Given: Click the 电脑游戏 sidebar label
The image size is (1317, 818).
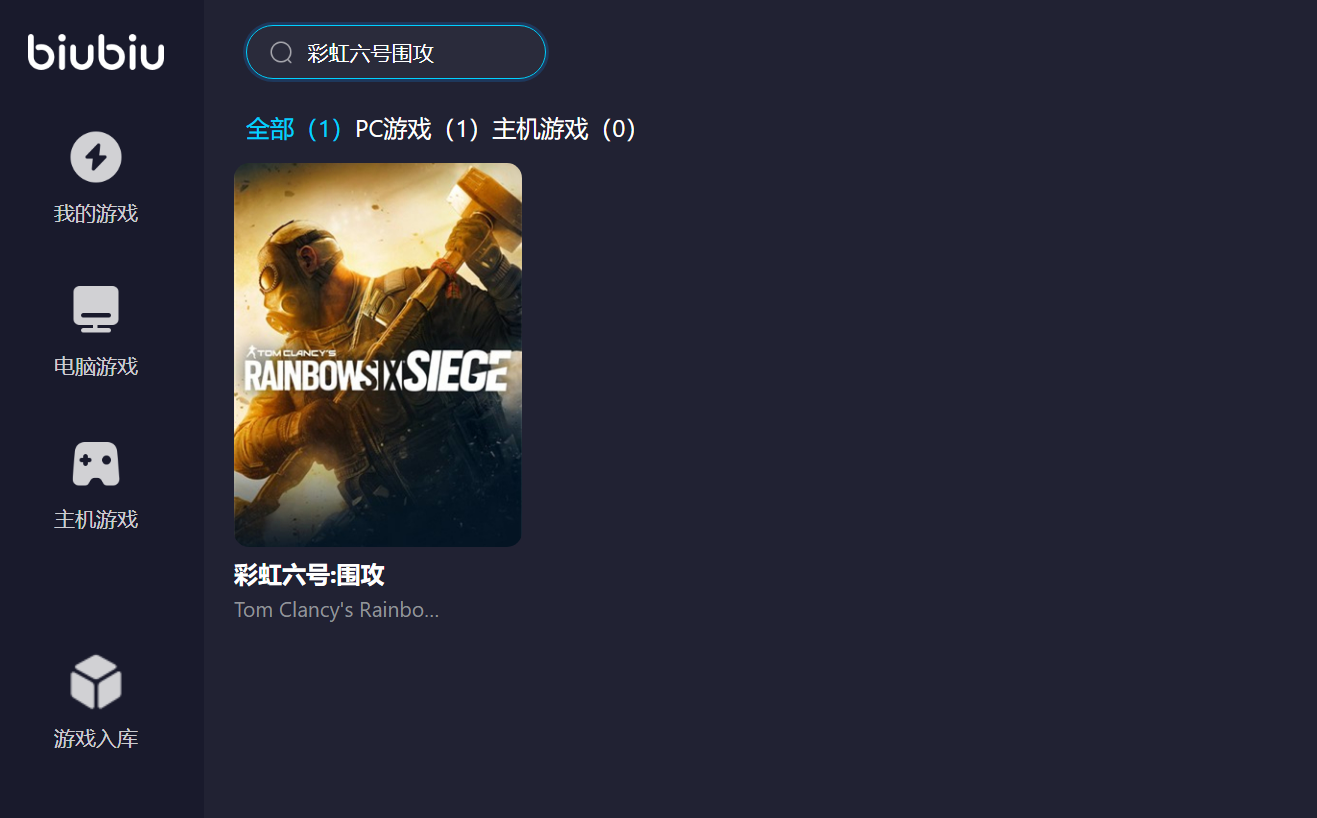Looking at the screenshot, I should tap(96, 366).
